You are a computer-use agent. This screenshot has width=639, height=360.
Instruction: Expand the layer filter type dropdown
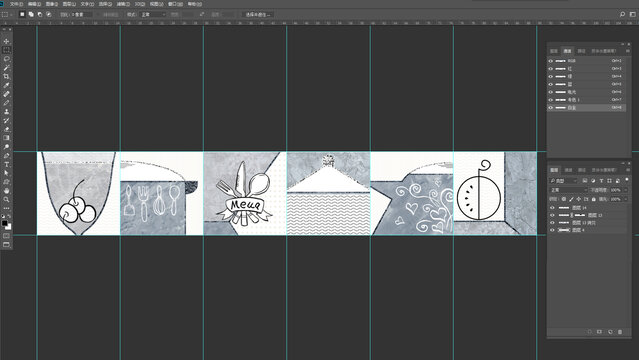coord(564,181)
